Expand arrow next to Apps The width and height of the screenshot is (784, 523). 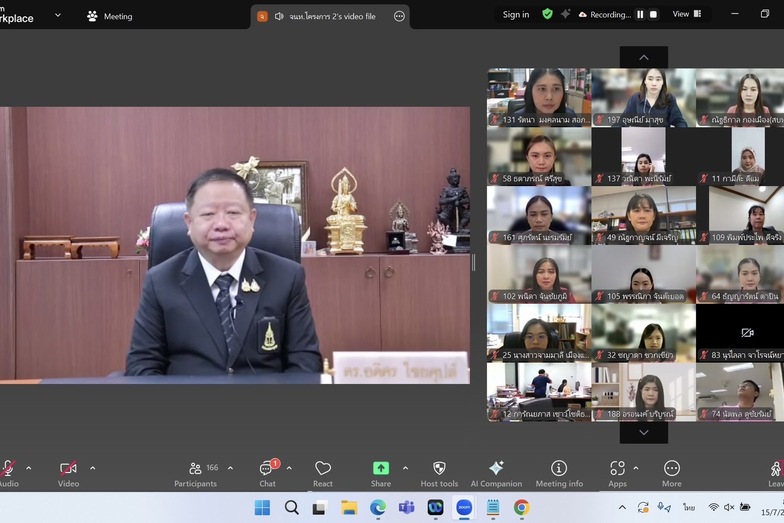pyautogui.click(x=636, y=468)
